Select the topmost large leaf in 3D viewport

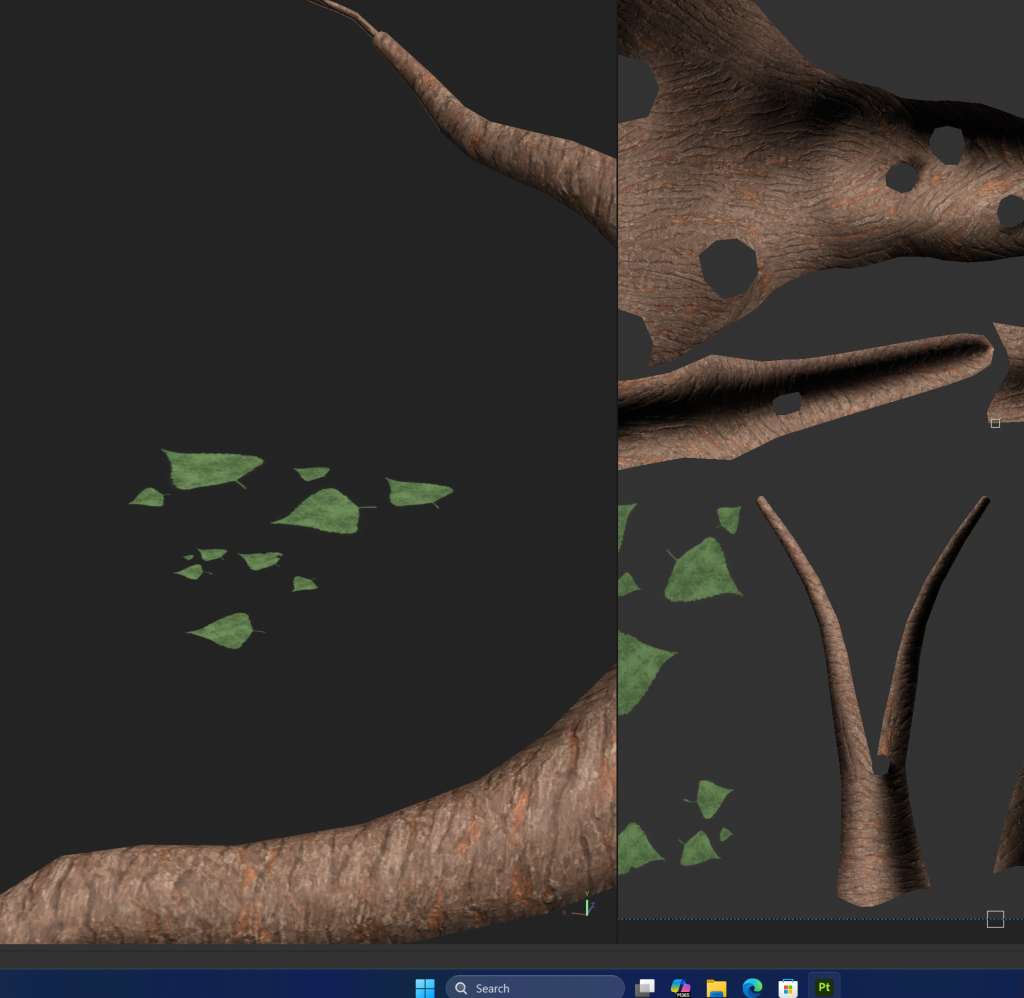(211, 468)
